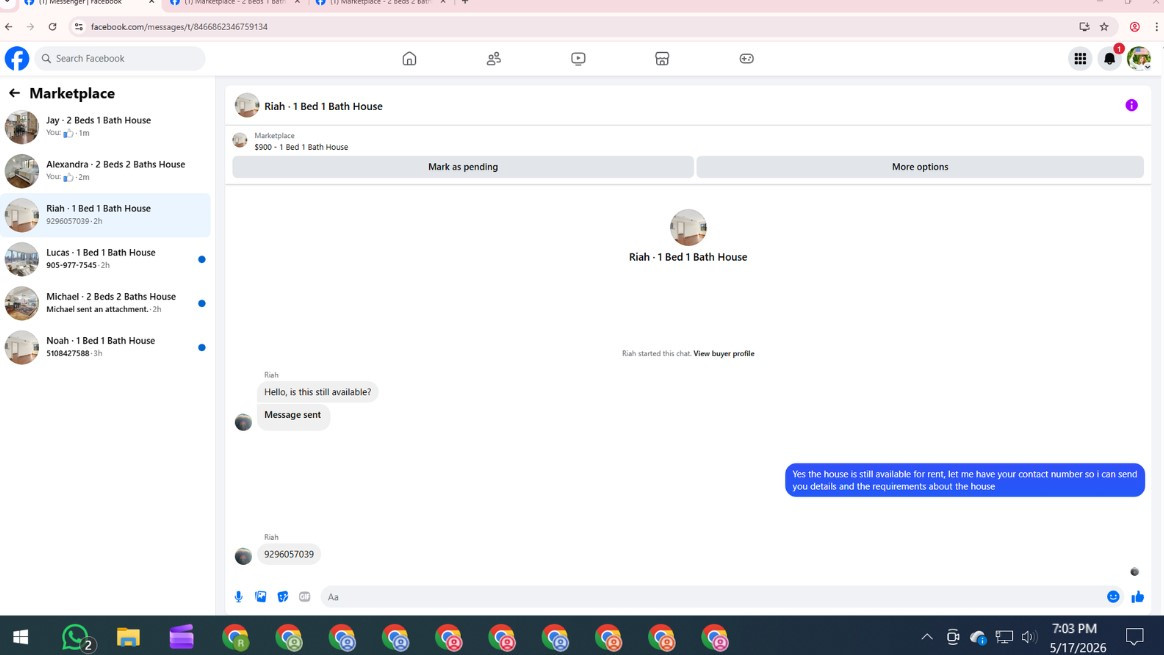
Task: Open Chrome profile icon in toolbar
Action: 1134,27
